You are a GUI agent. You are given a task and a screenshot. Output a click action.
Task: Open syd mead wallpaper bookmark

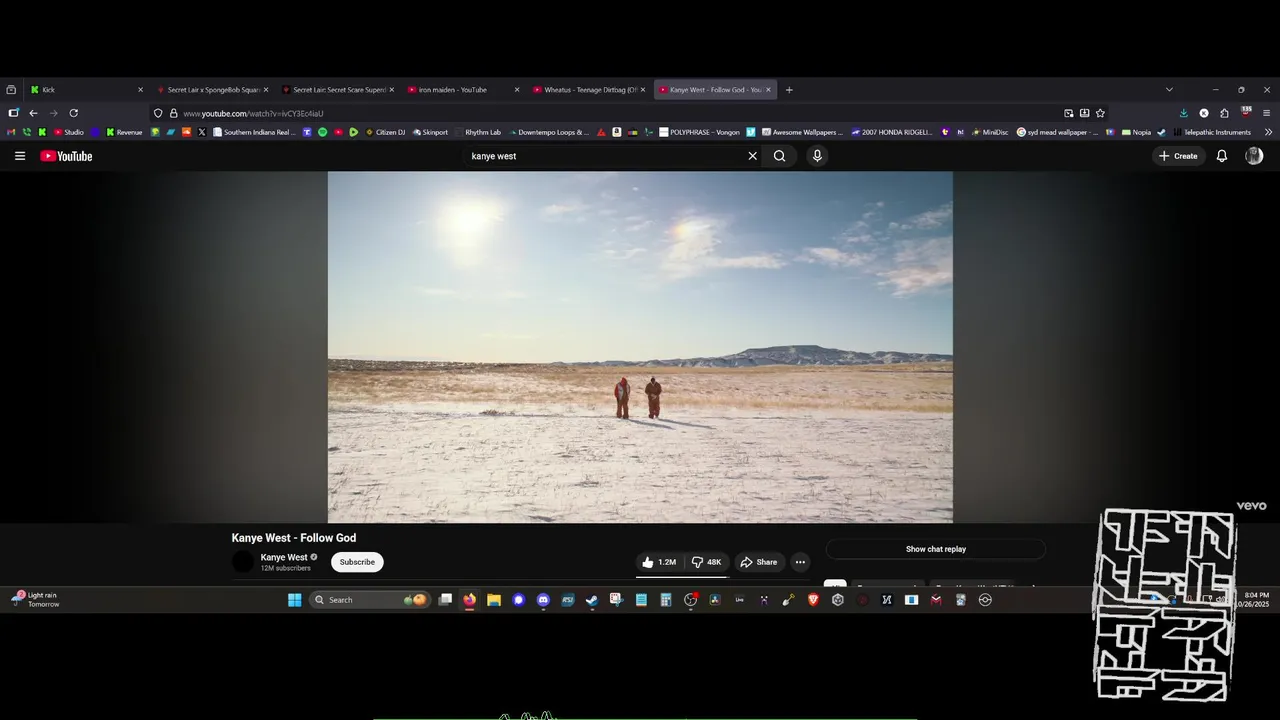point(1058,132)
